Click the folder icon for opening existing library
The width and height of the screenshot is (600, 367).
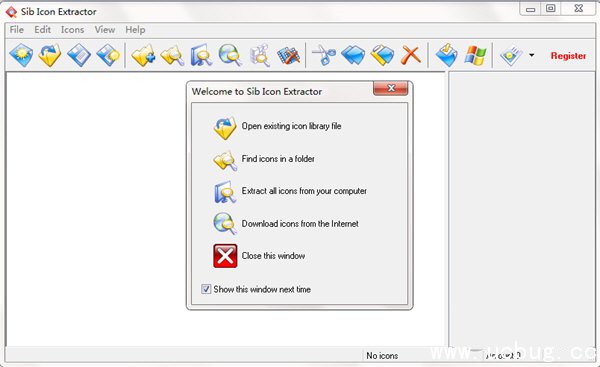tap(225, 128)
